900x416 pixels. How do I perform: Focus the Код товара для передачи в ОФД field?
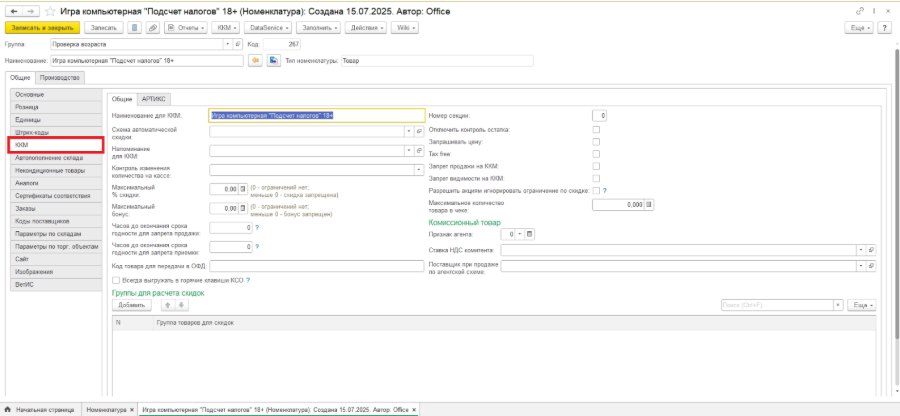[x=317, y=266]
